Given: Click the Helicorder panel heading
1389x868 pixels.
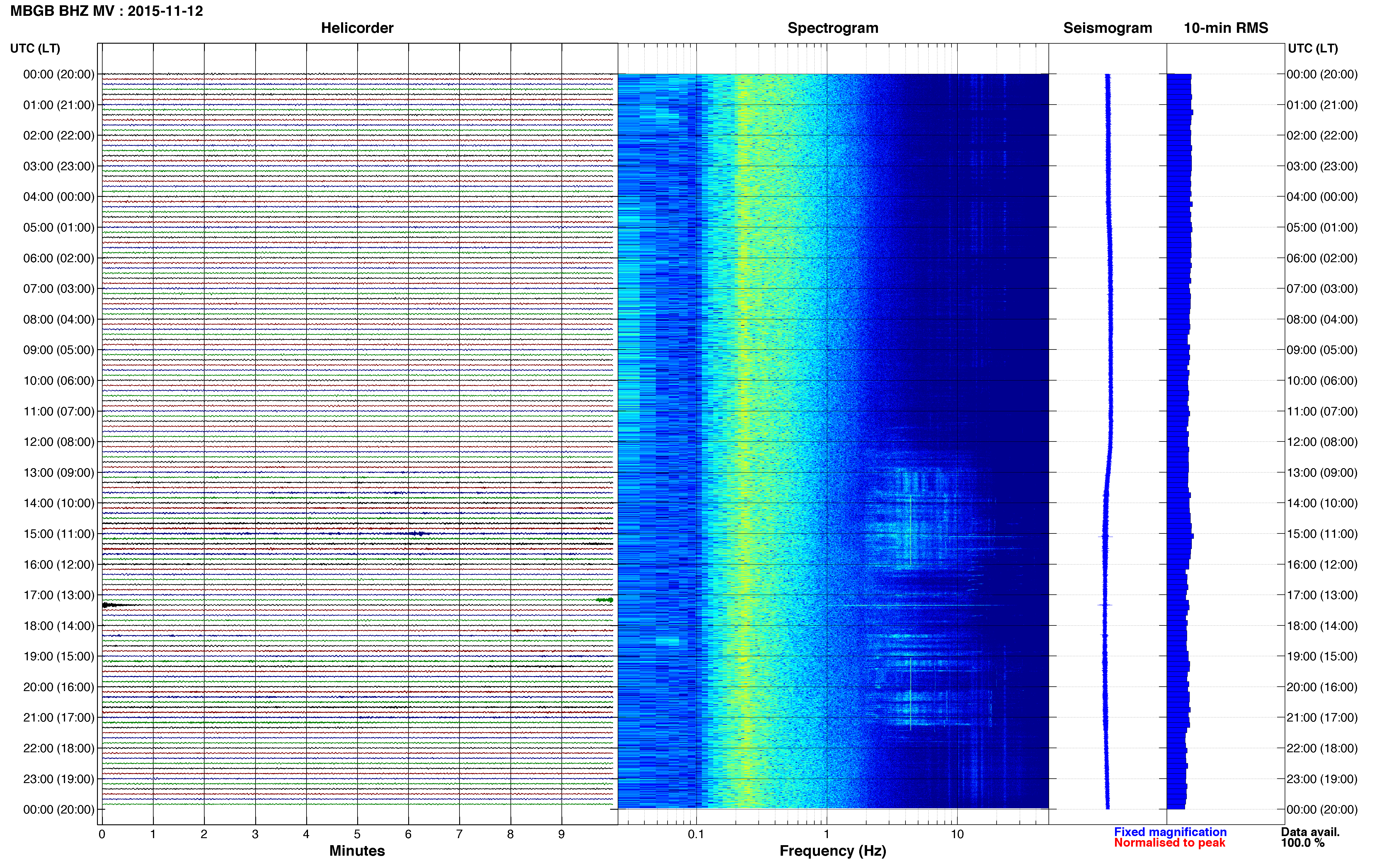Looking at the screenshot, I should [x=357, y=28].
